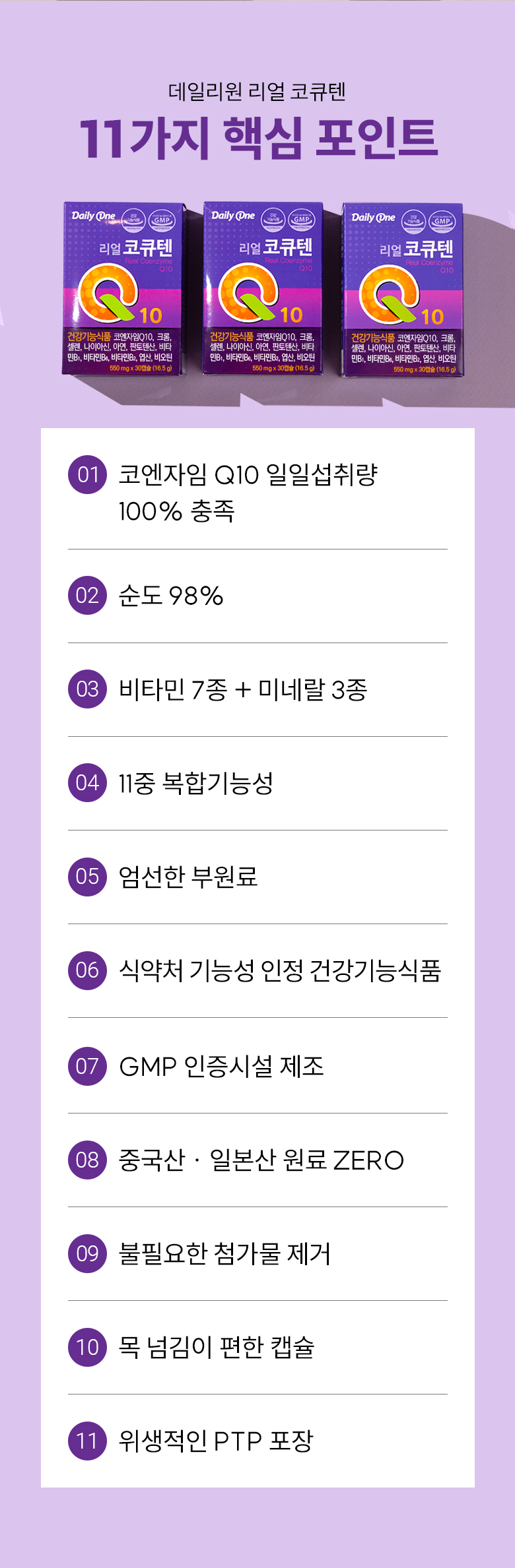The height and width of the screenshot is (1568, 515).
Task: Click the Q10 logo on the middle box
Action: (254, 295)
